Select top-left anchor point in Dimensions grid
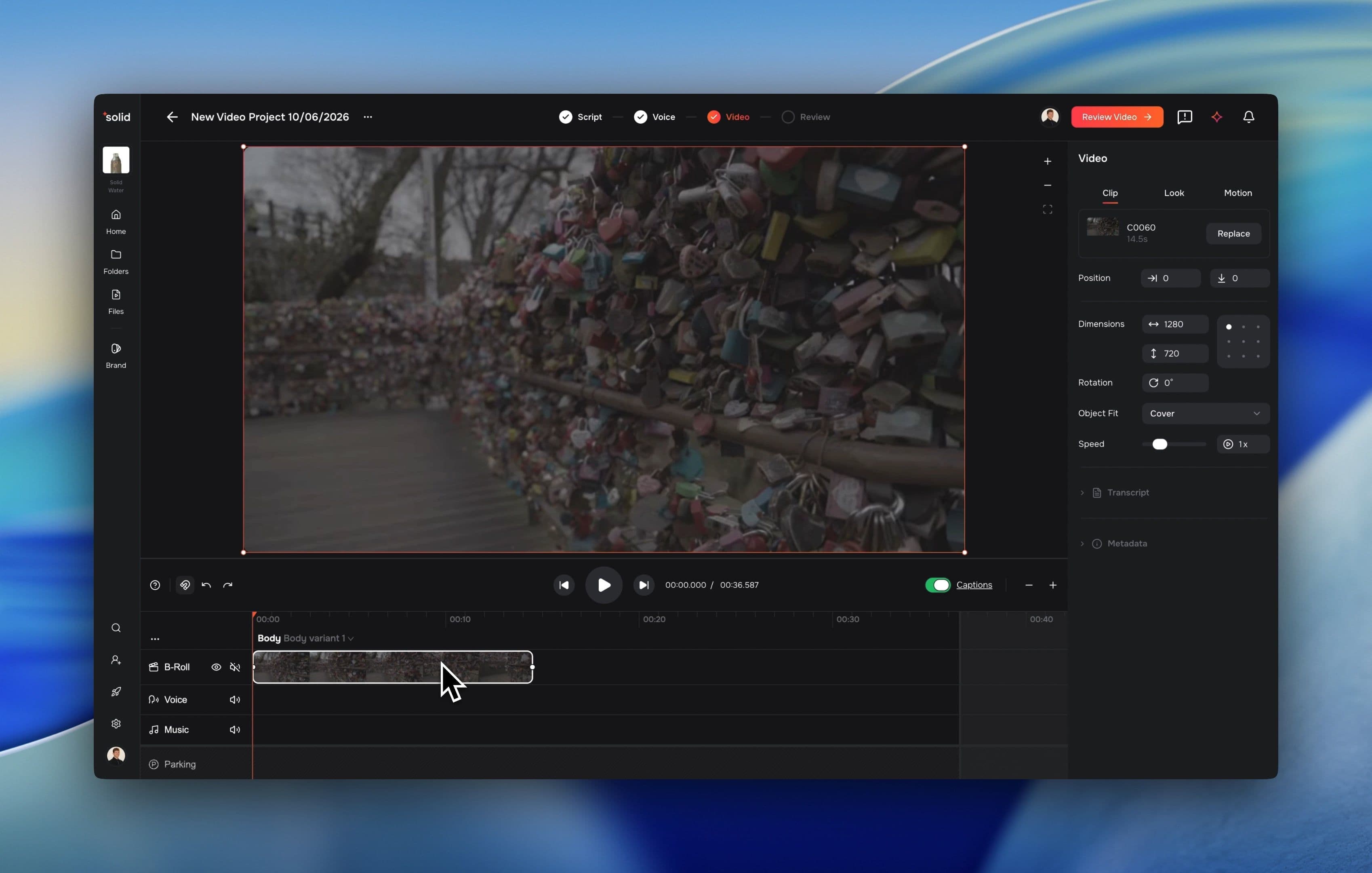This screenshot has width=1372, height=873. coord(1229,327)
